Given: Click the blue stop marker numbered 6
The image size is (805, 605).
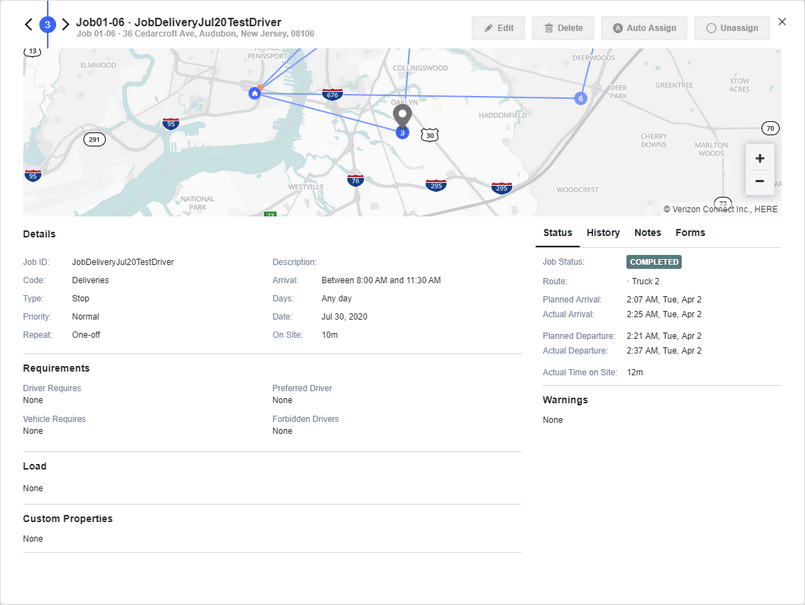Looking at the screenshot, I should tap(581, 98).
